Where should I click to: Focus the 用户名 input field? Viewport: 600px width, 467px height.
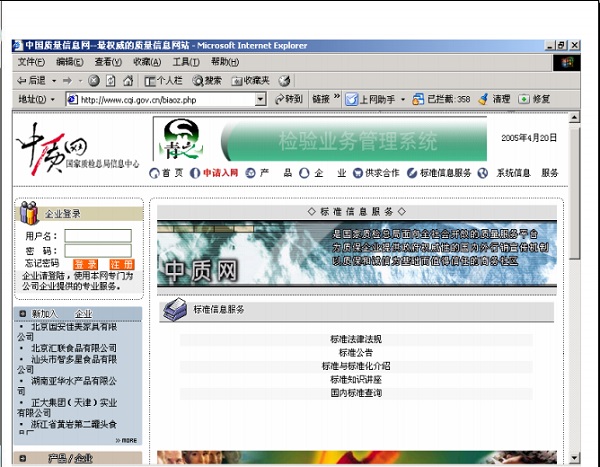pyautogui.click(x=98, y=236)
